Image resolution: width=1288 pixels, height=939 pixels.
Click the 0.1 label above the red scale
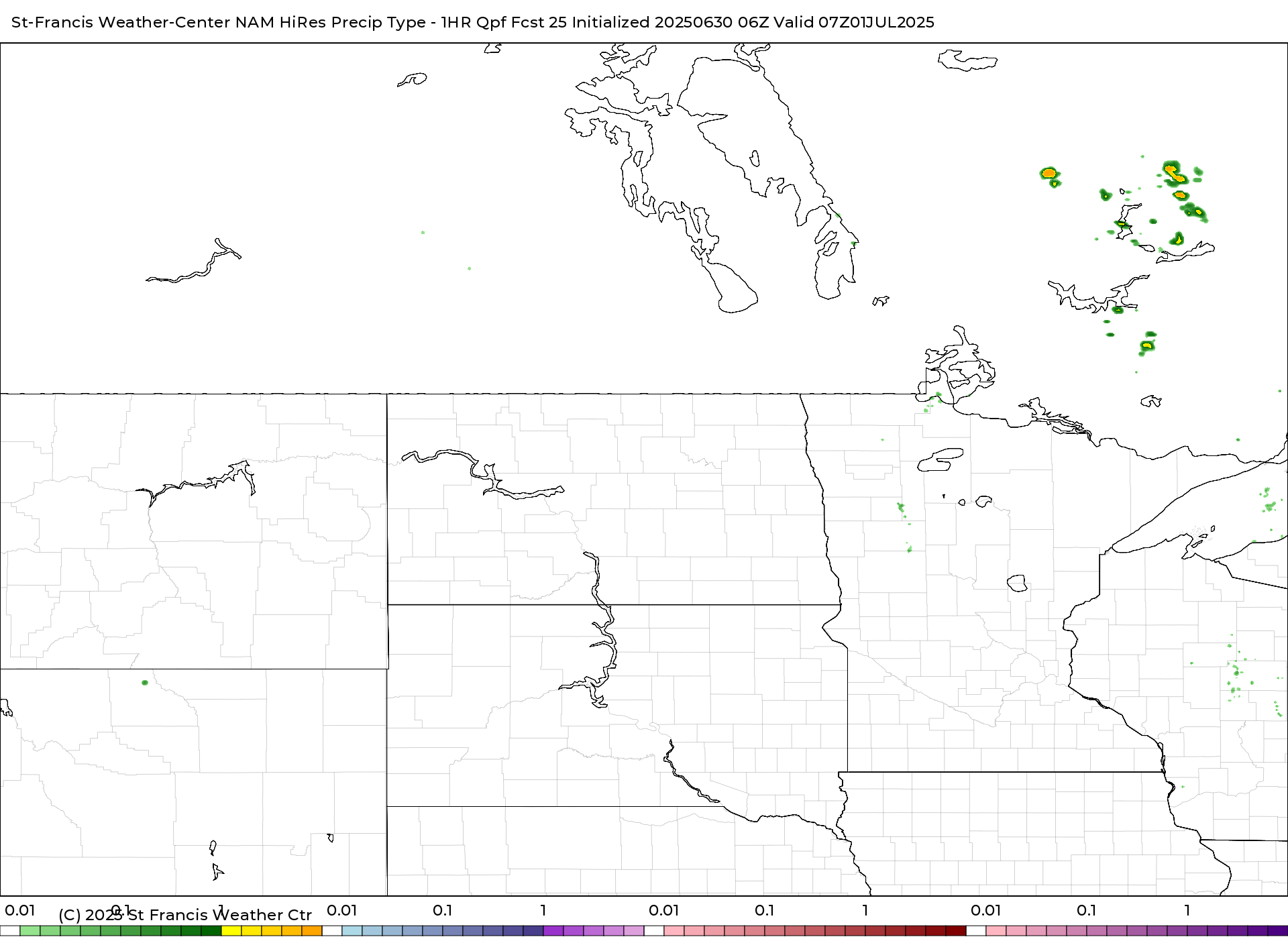pyautogui.click(x=765, y=910)
